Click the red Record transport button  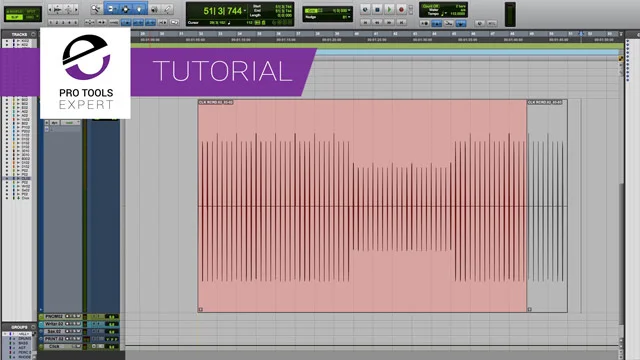(401, 9)
